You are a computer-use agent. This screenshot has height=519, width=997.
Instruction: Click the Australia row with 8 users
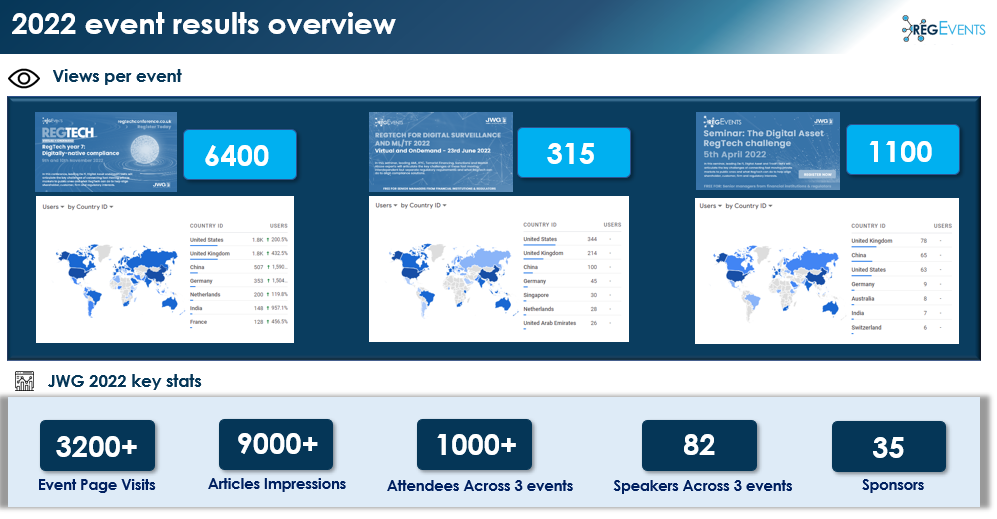click(x=902, y=298)
